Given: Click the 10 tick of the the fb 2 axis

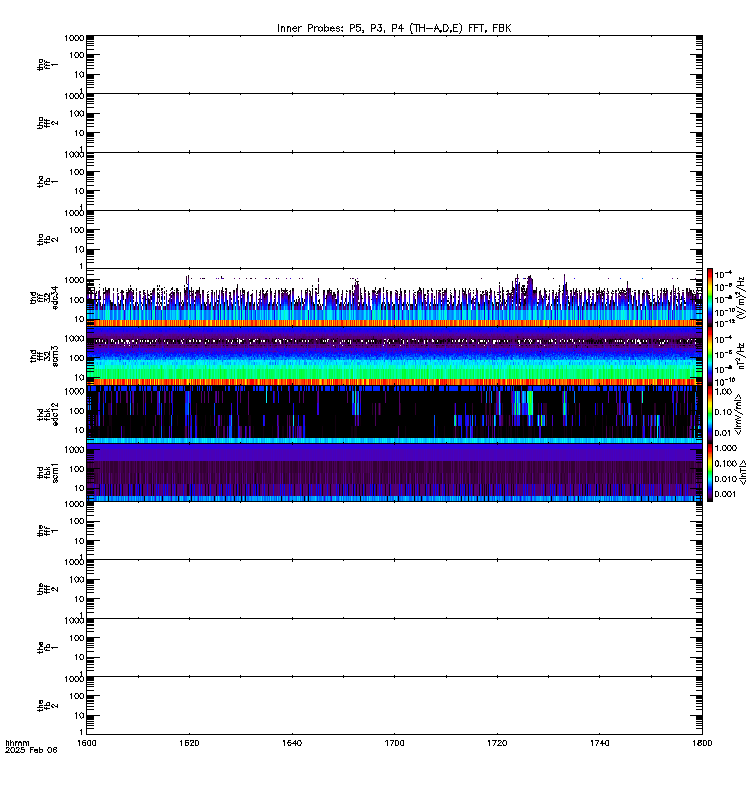Looking at the screenshot, I should [x=79, y=715].
